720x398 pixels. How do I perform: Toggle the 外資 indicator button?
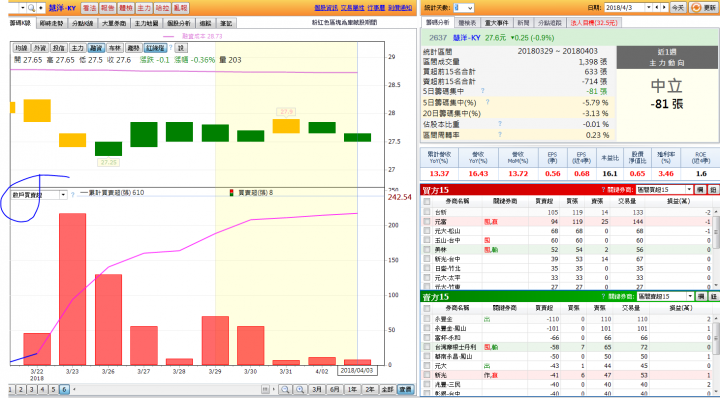point(39,48)
